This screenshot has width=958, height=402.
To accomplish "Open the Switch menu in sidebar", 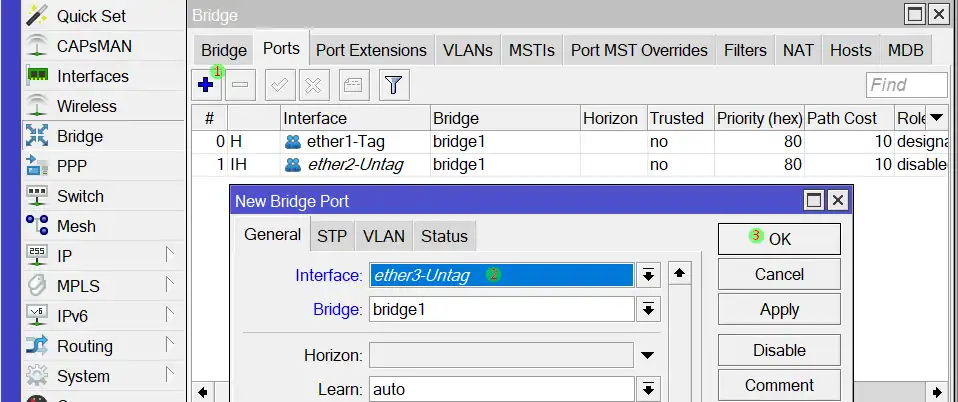I will [80, 196].
